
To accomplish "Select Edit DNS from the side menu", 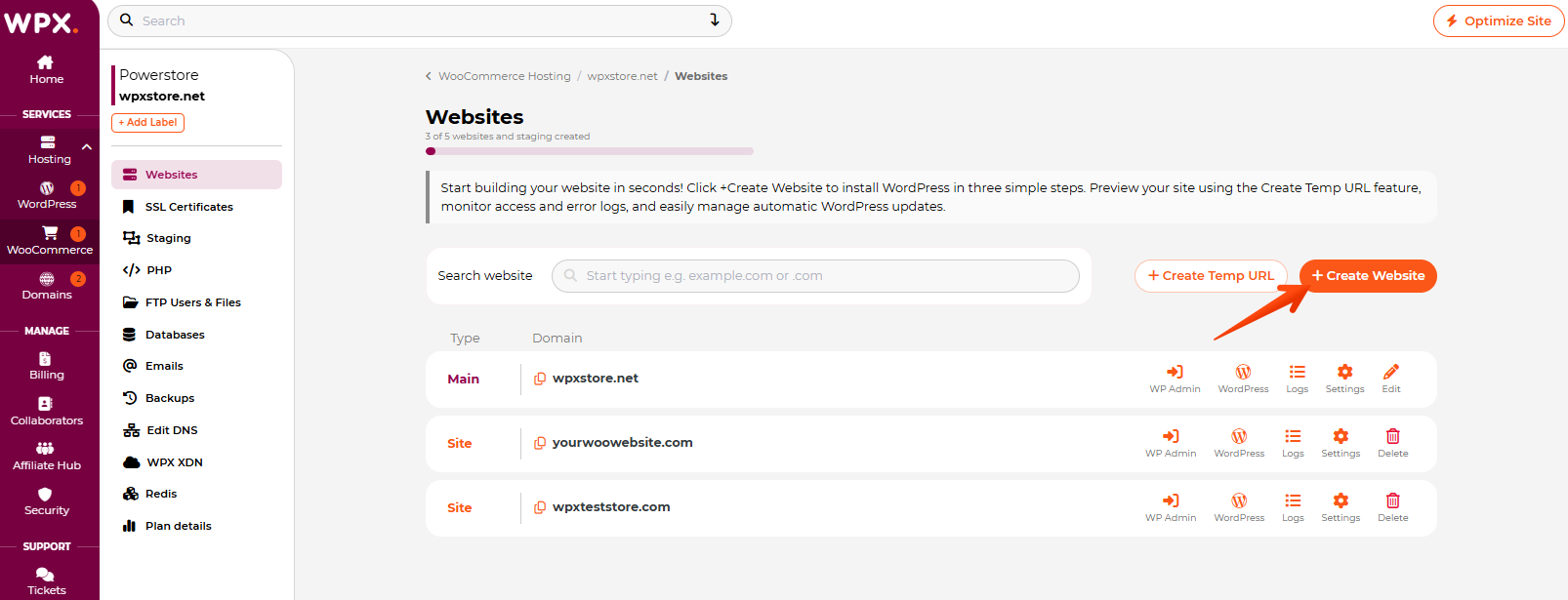I will point(172,430).
